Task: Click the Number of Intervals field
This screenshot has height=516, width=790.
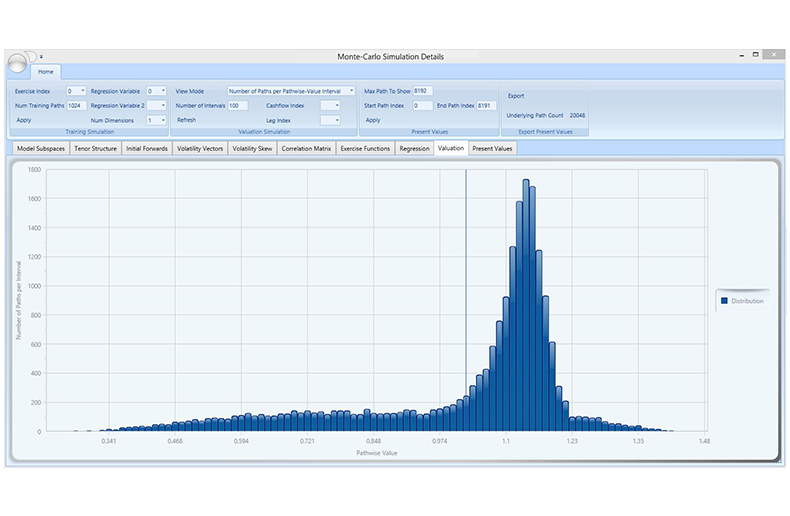Action: tap(238, 105)
